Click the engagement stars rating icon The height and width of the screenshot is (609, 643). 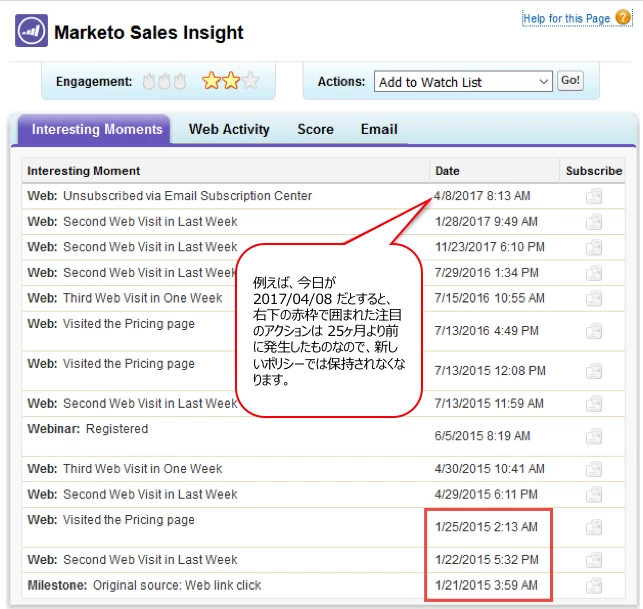point(230,81)
